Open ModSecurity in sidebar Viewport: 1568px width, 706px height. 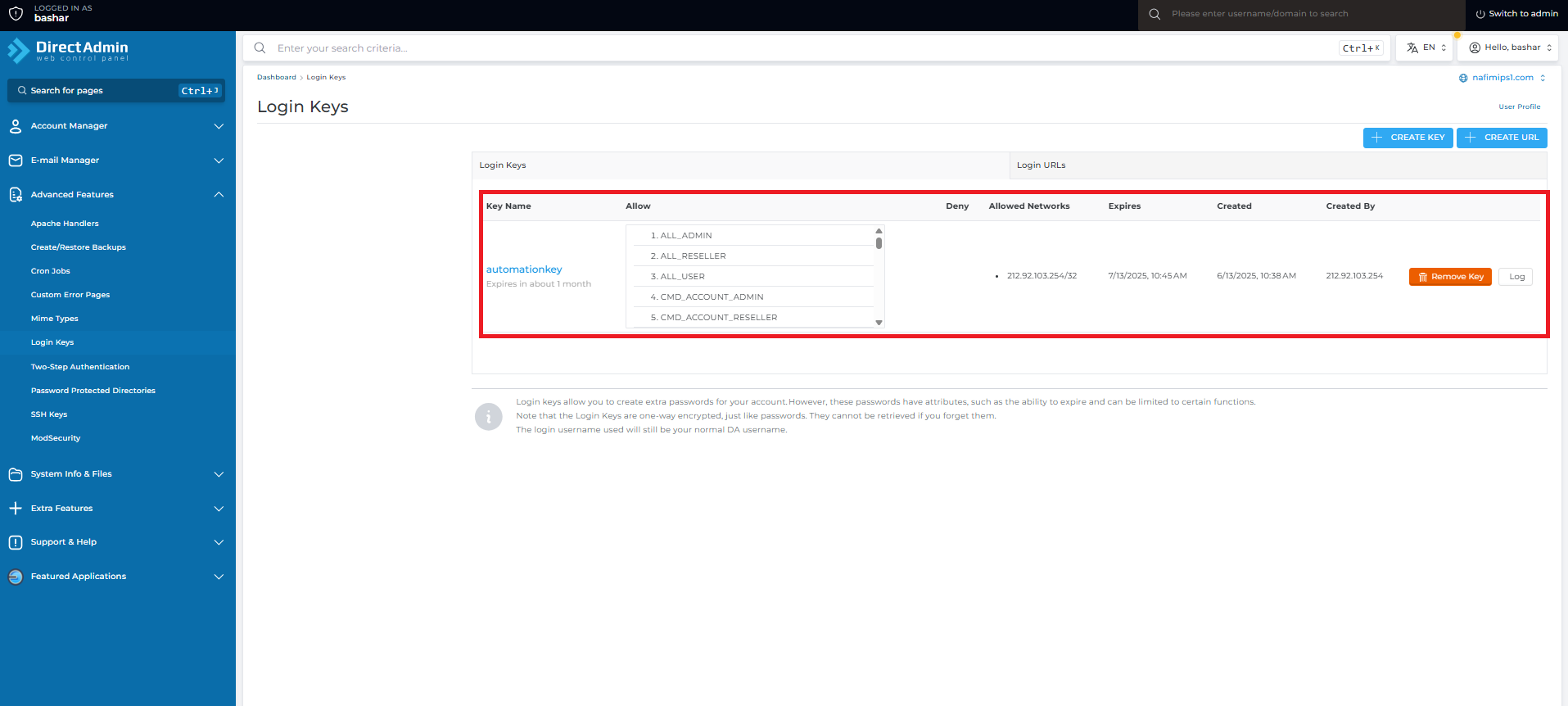point(56,438)
